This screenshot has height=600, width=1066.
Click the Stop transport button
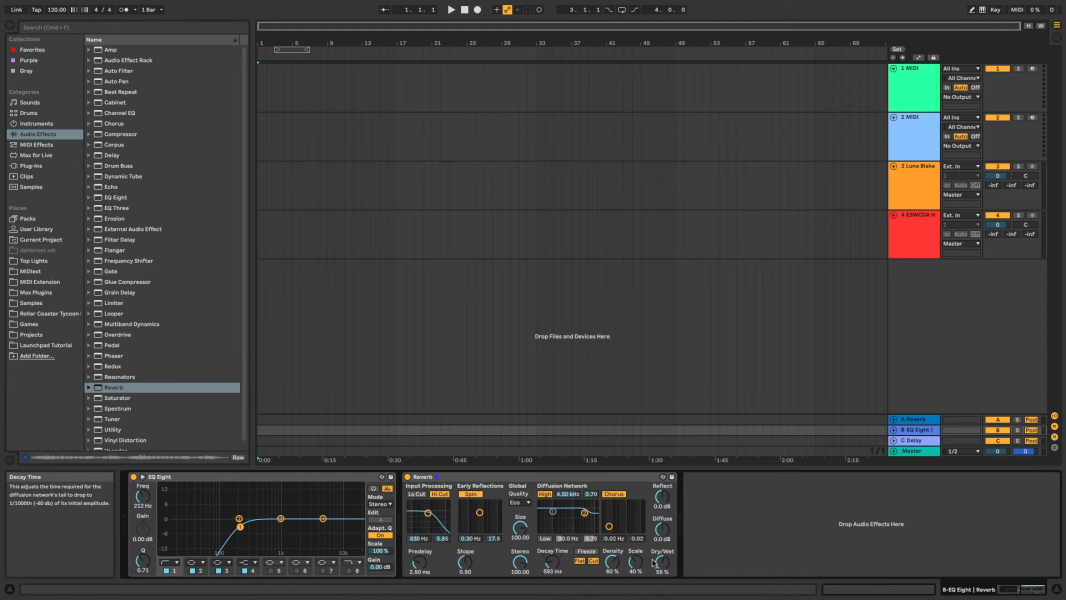pos(464,10)
